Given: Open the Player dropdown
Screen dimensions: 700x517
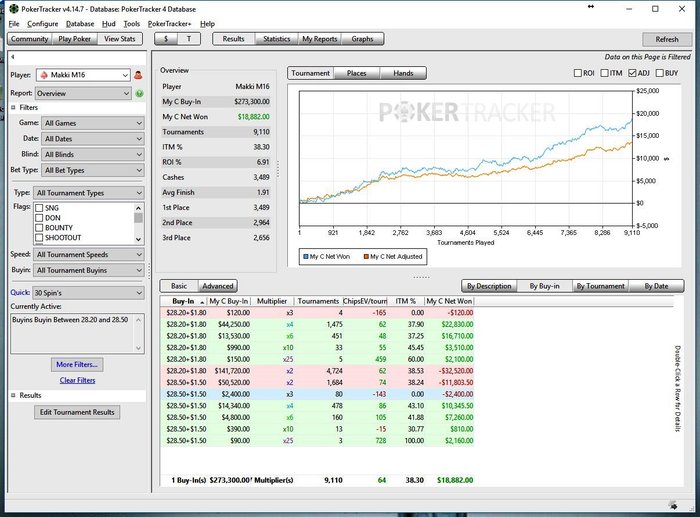Looking at the screenshot, I should 83,75.
